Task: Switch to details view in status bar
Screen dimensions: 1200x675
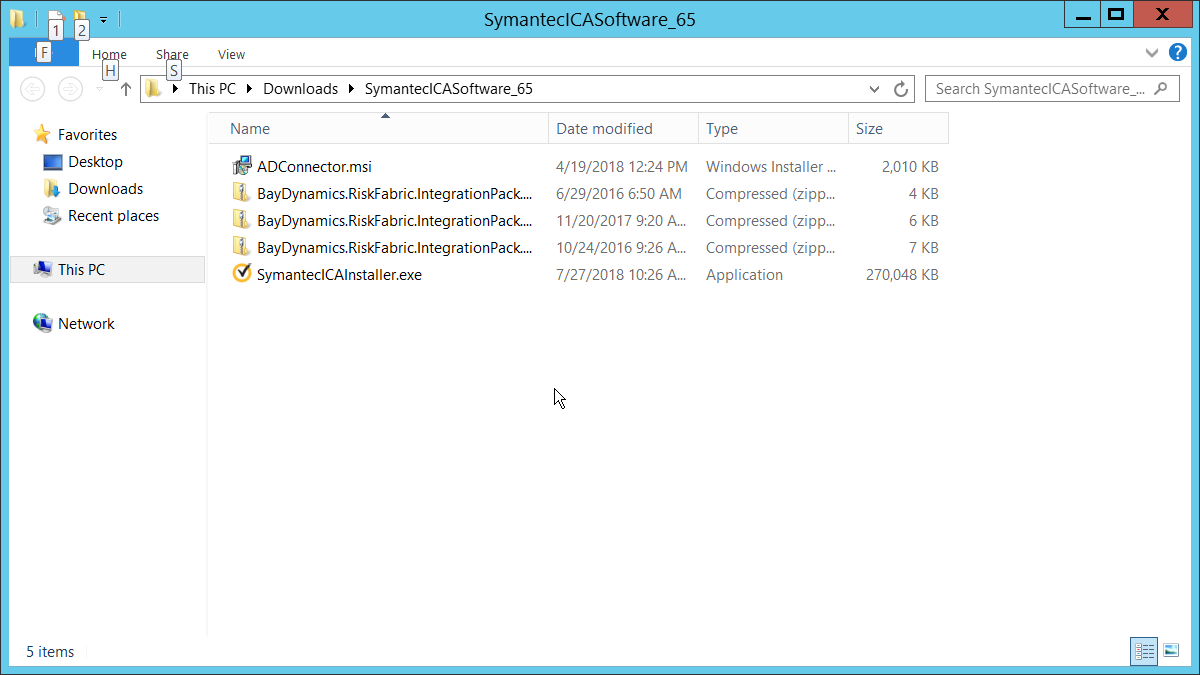Action: point(1144,651)
